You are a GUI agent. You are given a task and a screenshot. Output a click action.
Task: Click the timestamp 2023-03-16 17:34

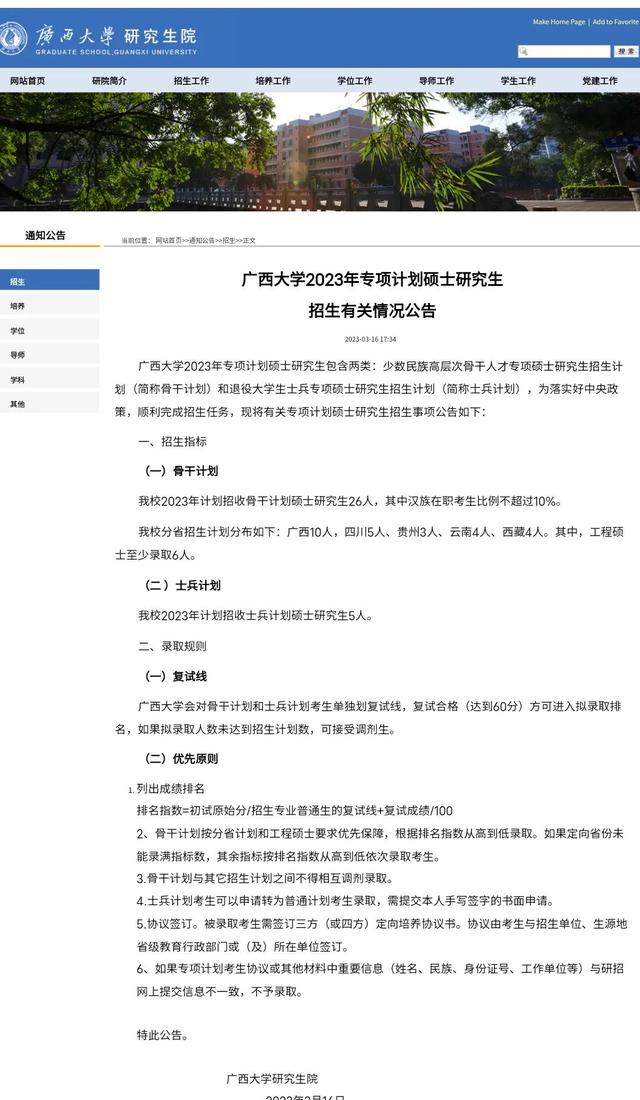point(371,340)
